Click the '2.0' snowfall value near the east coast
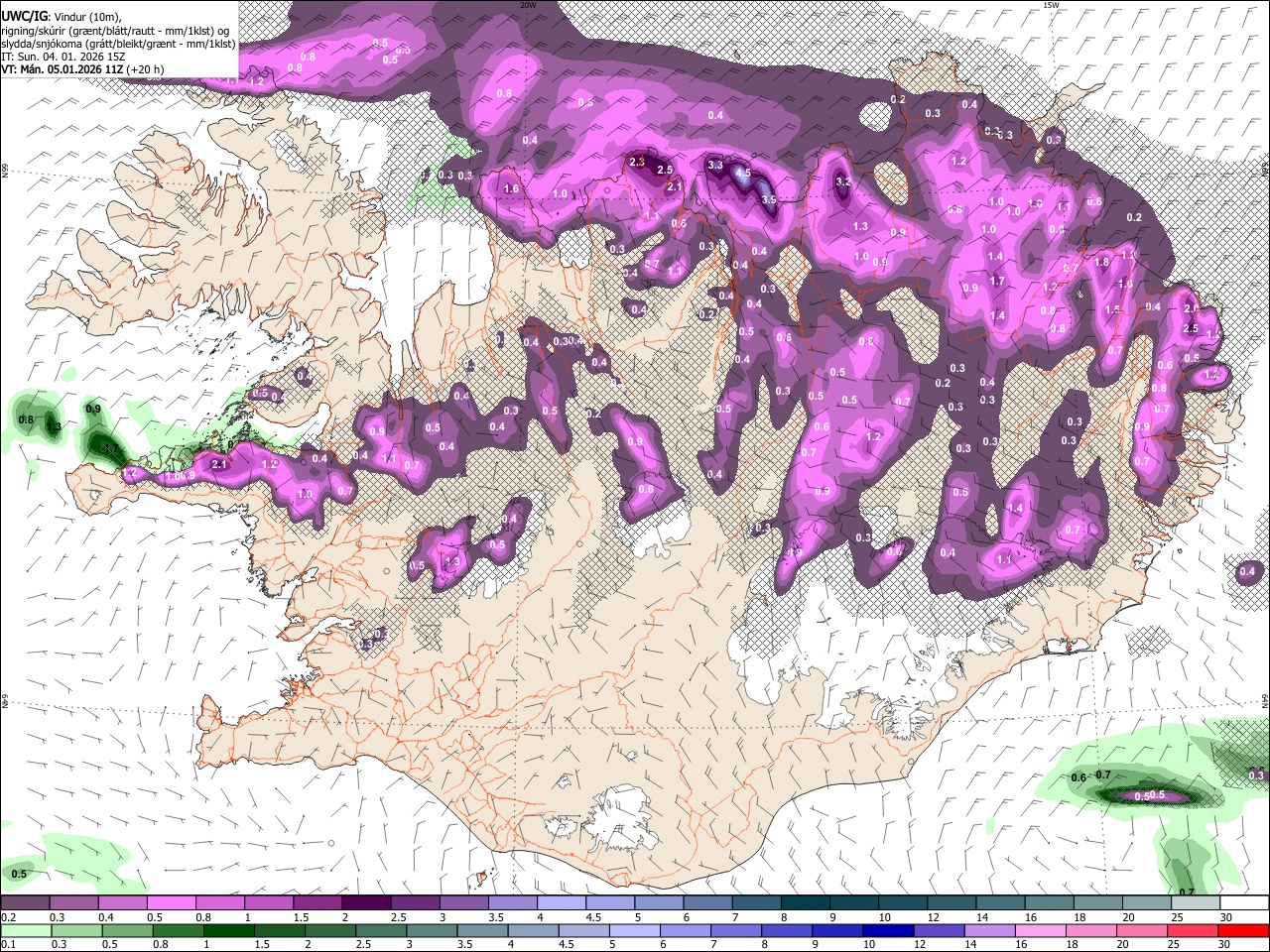The width and height of the screenshot is (1270, 952). [1192, 308]
